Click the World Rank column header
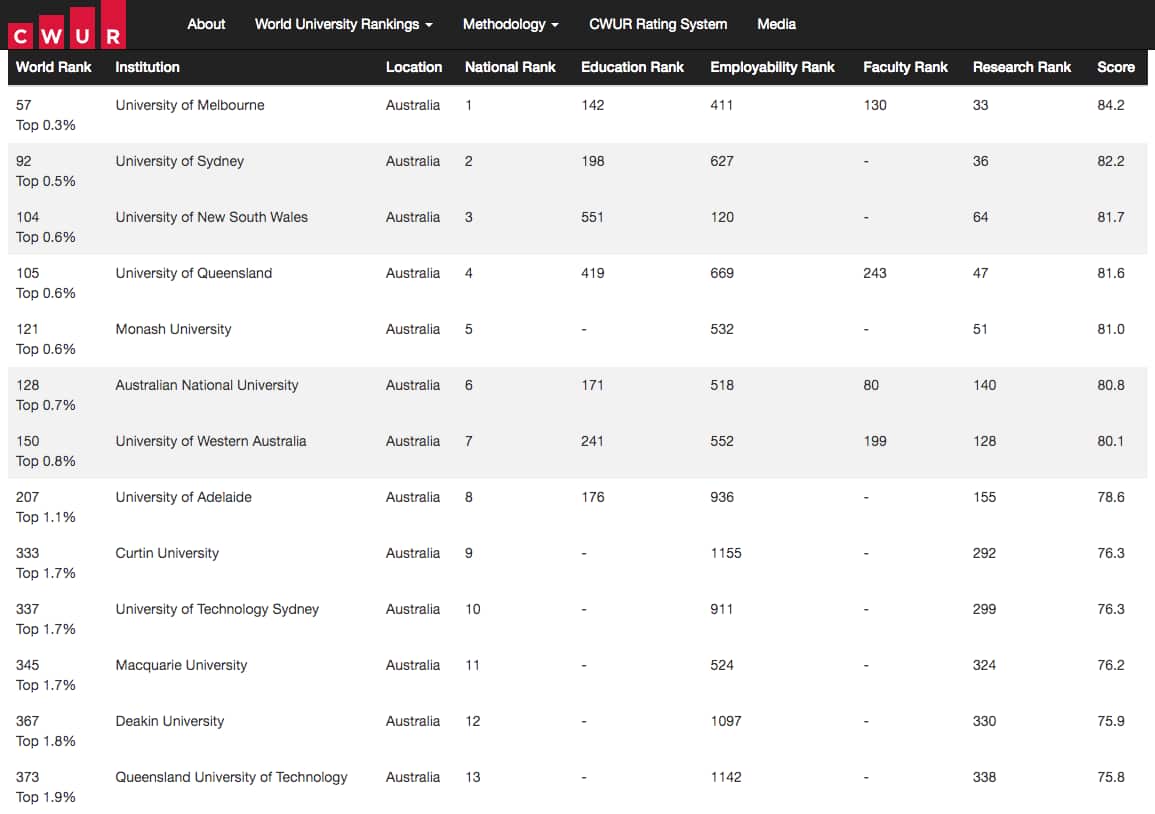1155x814 pixels. pyautogui.click(x=54, y=67)
